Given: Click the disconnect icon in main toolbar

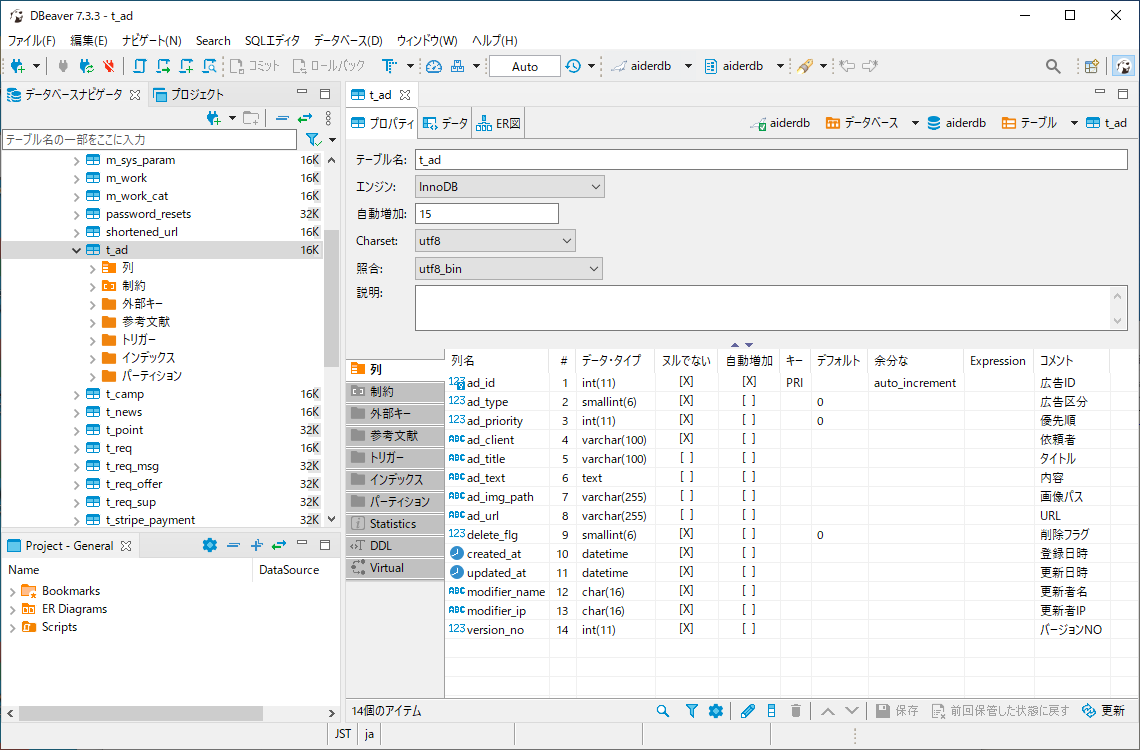Looking at the screenshot, I should tap(109, 66).
